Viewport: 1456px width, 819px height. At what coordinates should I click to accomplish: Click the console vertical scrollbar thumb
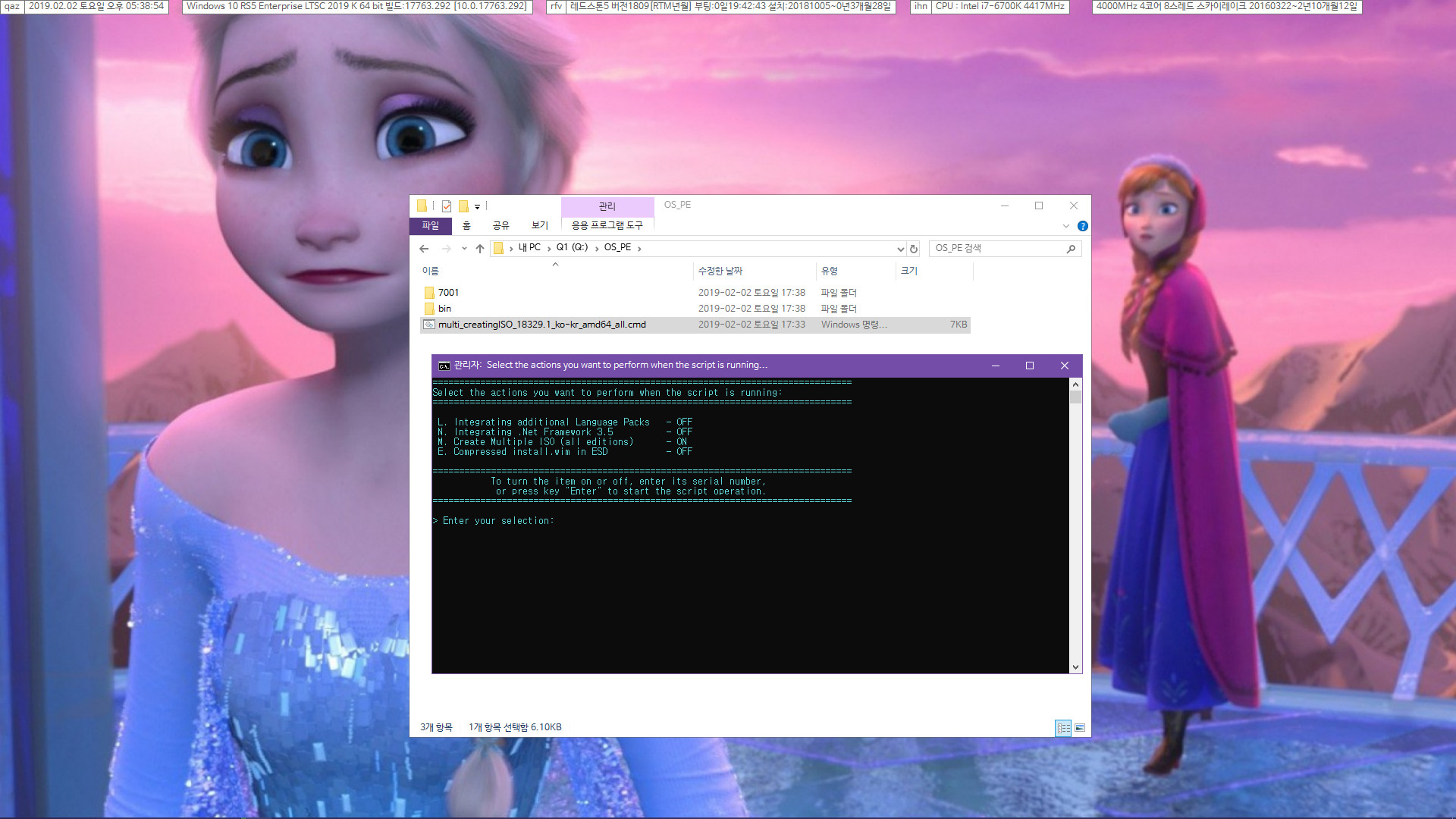tap(1075, 397)
